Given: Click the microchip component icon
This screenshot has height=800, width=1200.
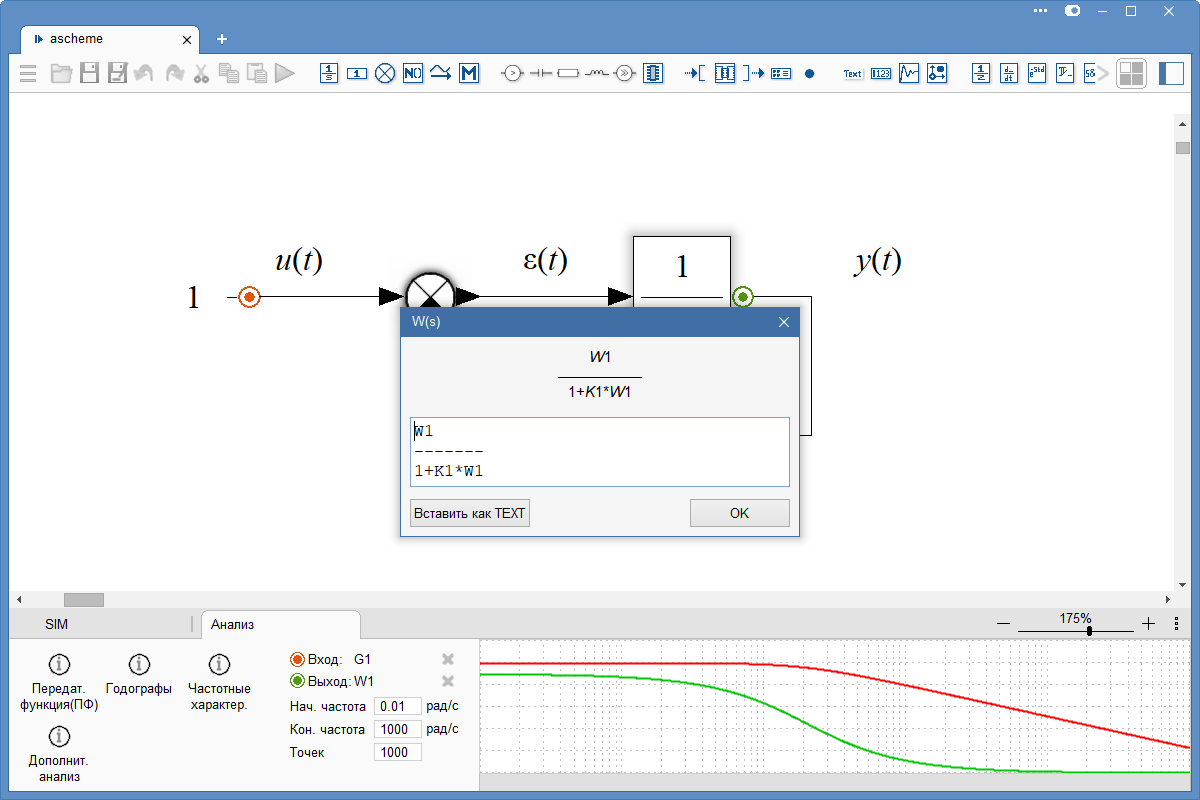Looking at the screenshot, I should 653,73.
